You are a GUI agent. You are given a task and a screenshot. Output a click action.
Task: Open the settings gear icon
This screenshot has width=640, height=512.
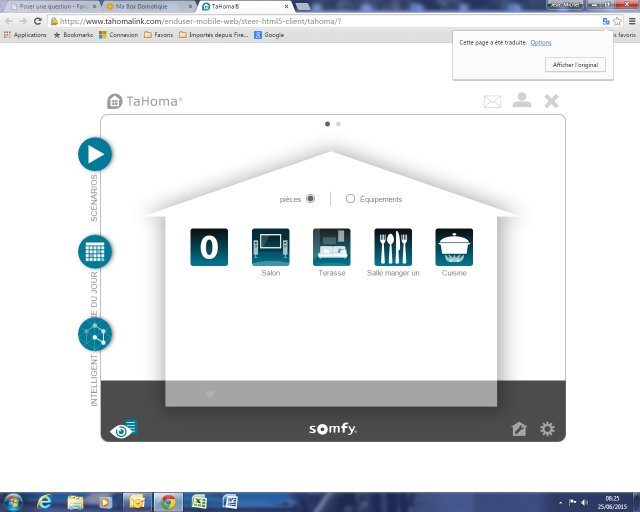547,429
